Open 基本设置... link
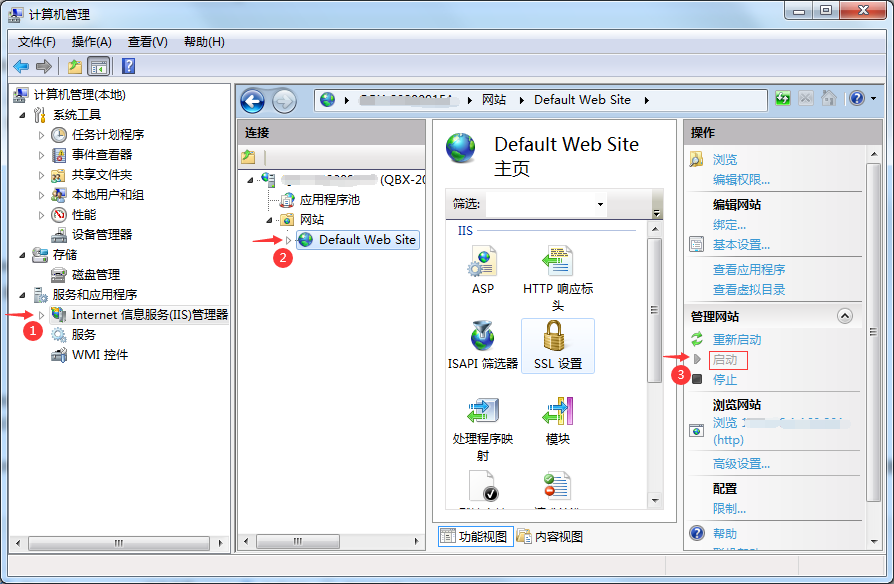This screenshot has height=584, width=894. click(741, 245)
